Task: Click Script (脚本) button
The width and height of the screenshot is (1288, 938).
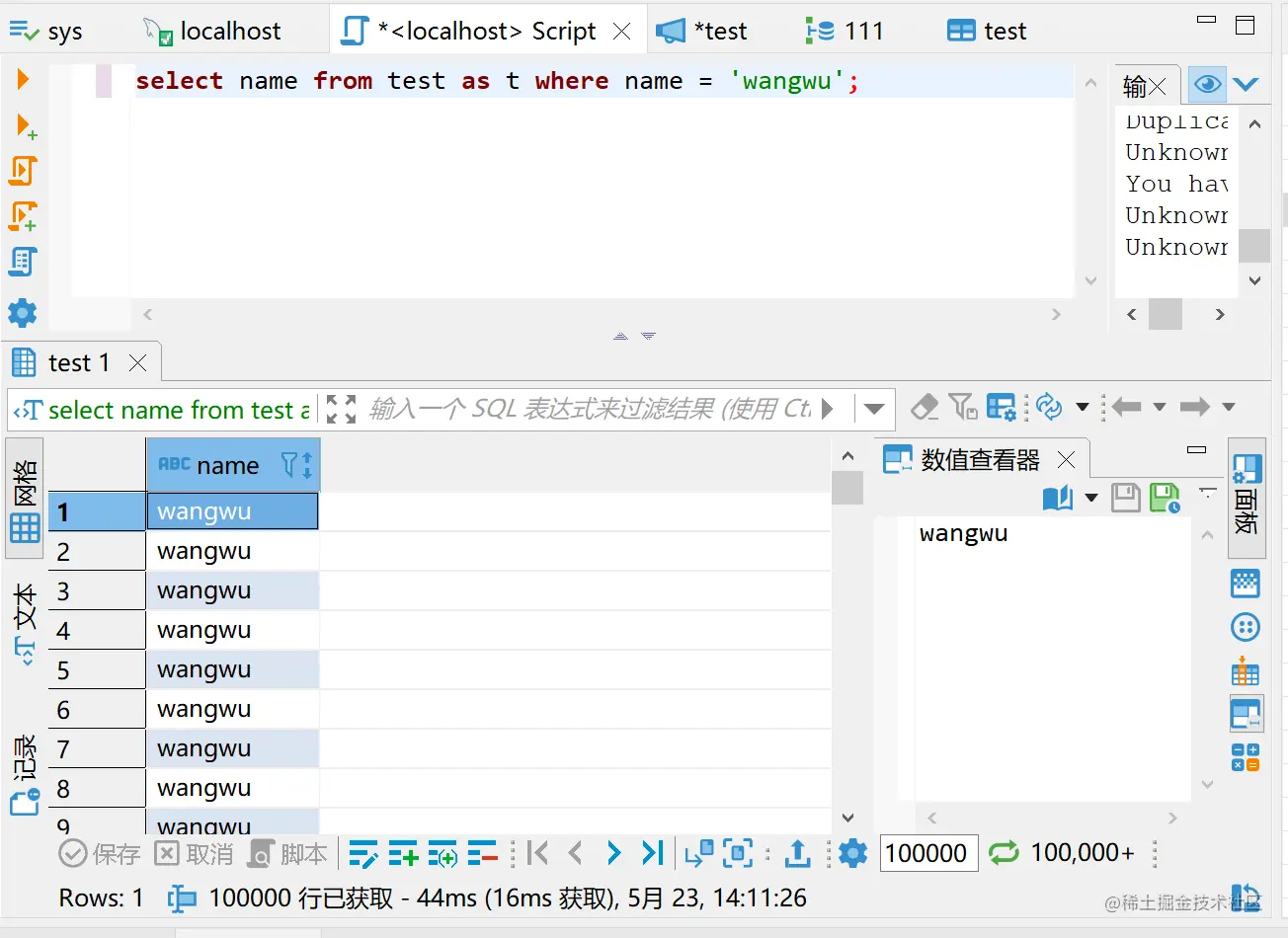Action: click(x=287, y=853)
